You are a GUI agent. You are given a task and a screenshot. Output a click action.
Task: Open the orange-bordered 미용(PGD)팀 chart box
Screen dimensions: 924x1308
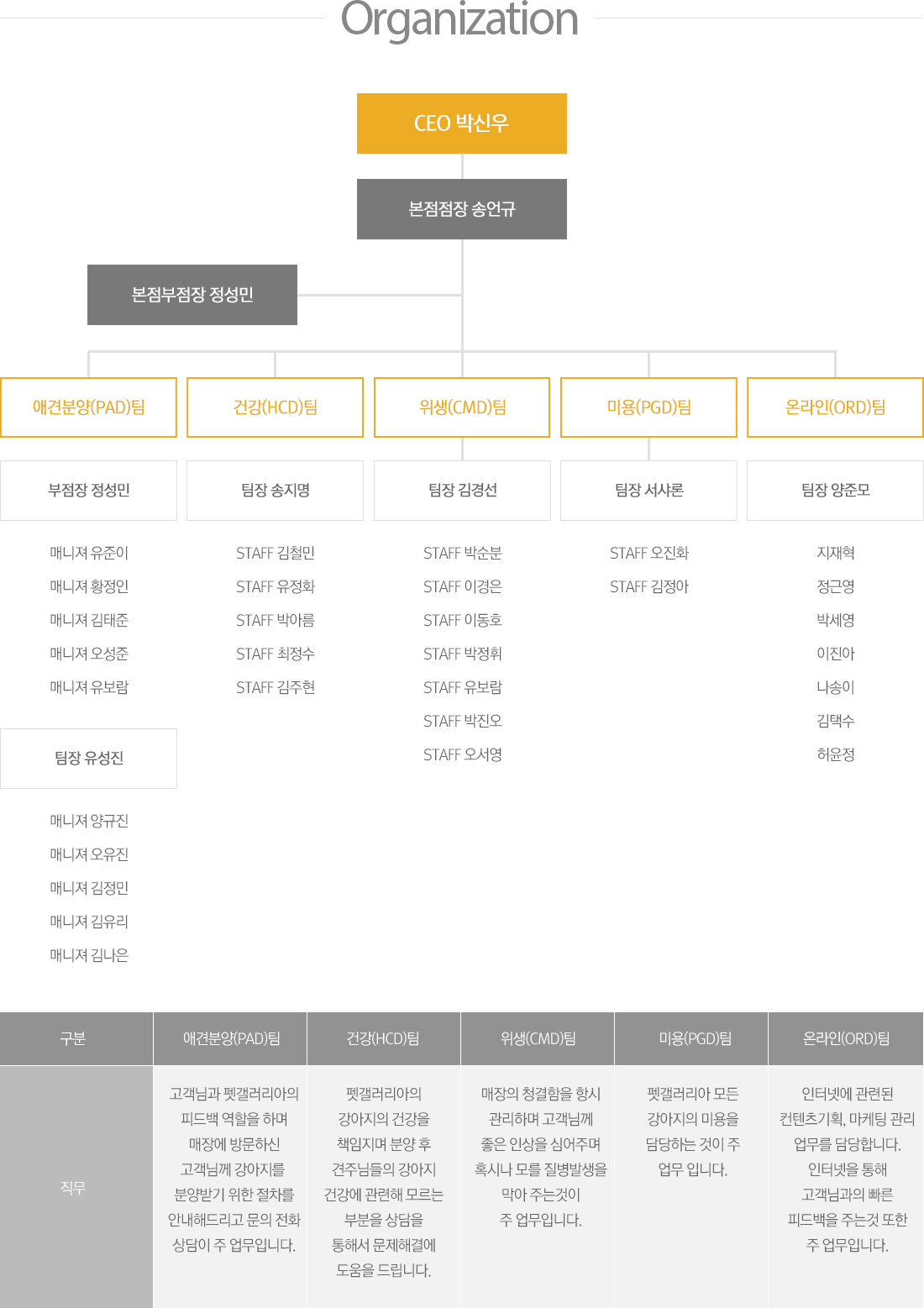[648, 407]
